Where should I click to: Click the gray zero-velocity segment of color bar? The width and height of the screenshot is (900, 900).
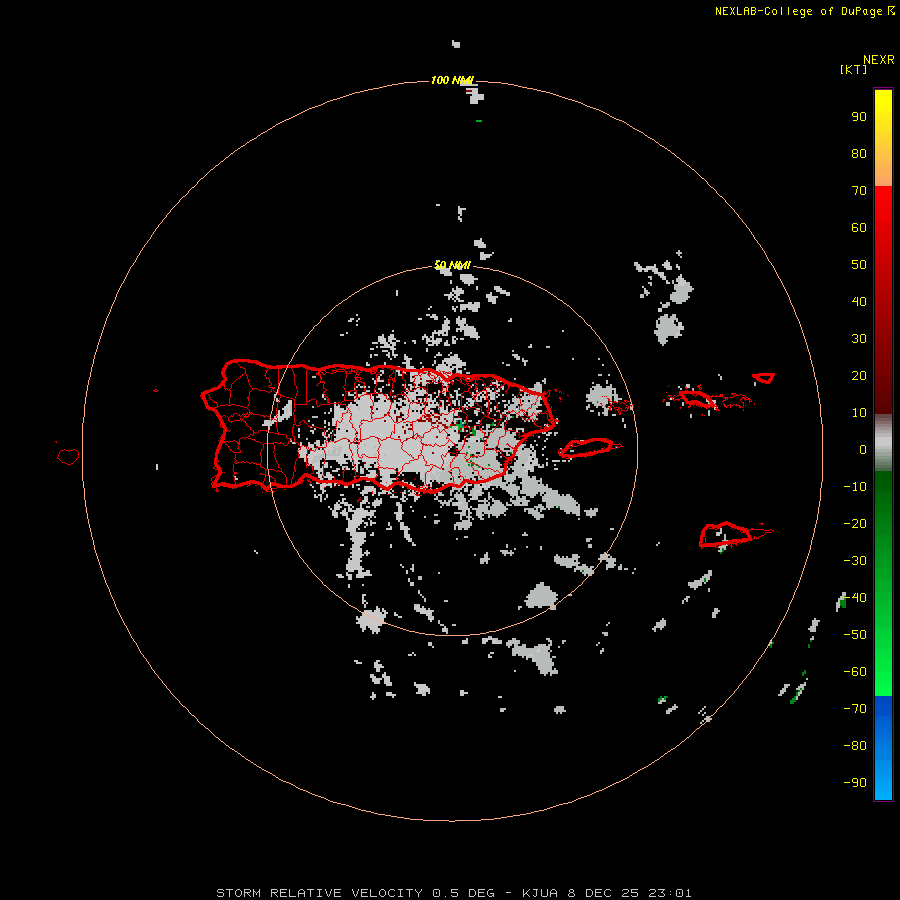click(x=883, y=443)
